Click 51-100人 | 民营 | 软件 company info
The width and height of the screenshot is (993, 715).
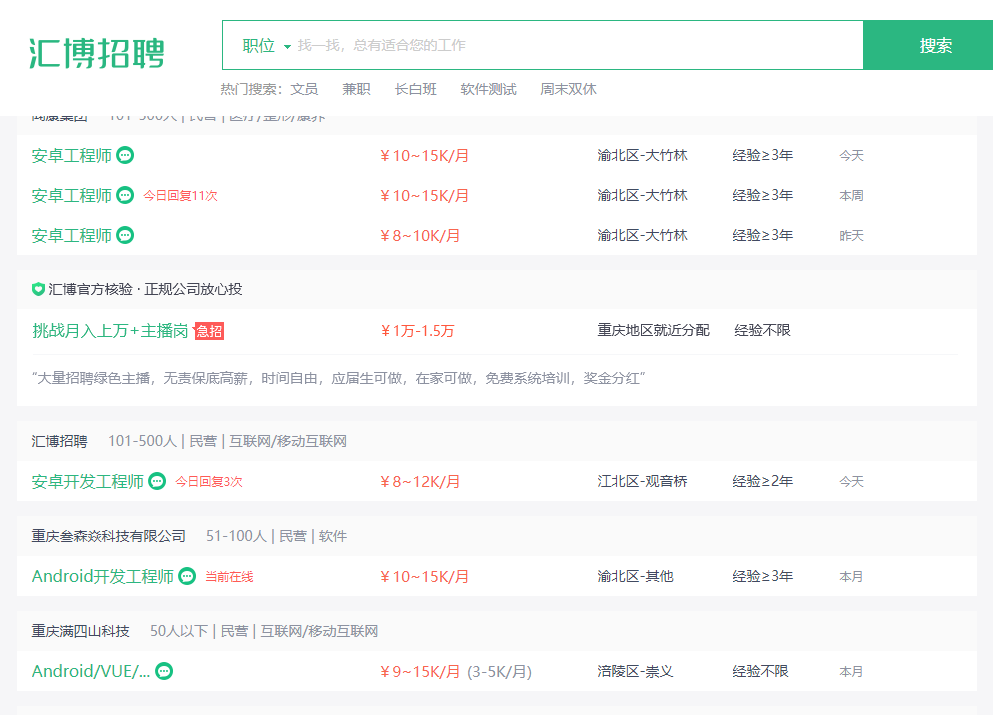tap(276, 536)
